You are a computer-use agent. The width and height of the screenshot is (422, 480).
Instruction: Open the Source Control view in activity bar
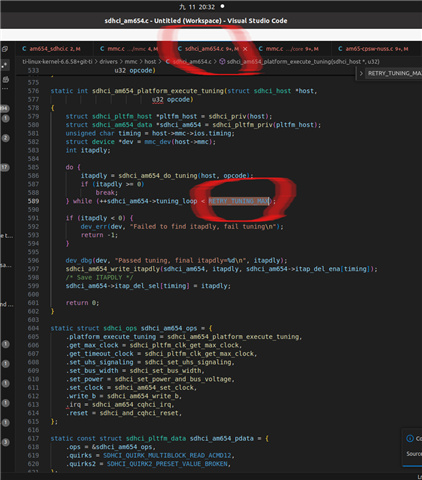[5, 65]
